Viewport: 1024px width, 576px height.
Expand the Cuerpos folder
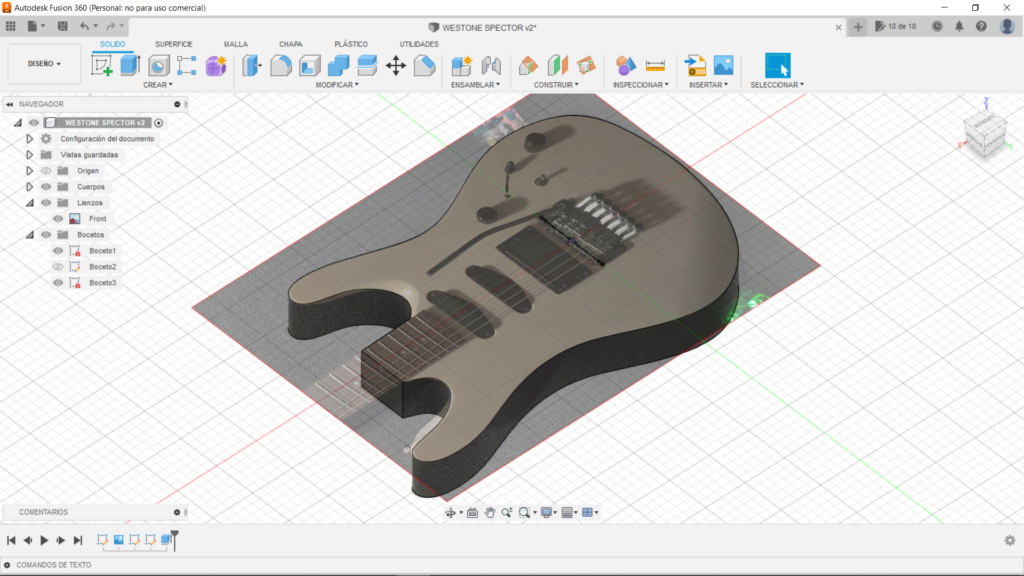29,187
